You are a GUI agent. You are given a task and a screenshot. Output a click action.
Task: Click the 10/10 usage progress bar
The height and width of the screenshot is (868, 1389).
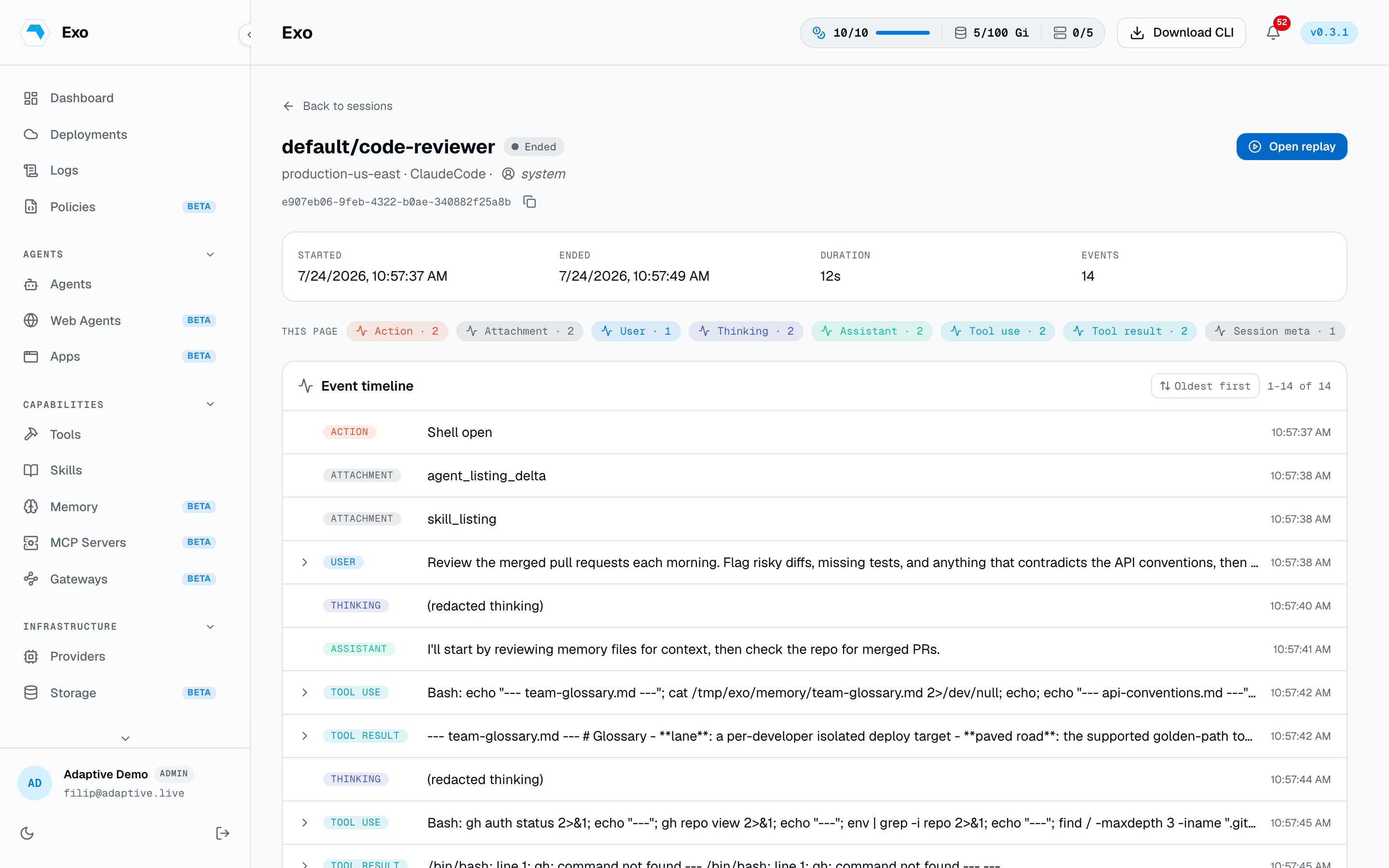pos(902,33)
